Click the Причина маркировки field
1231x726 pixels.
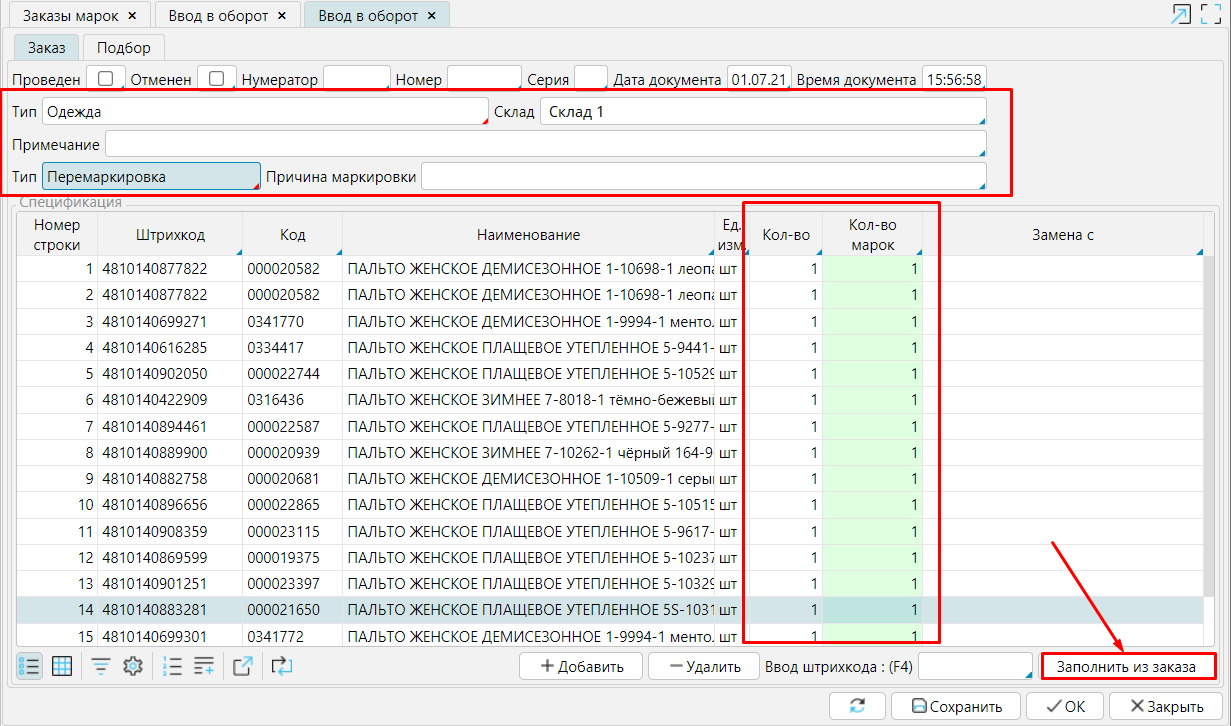click(x=703, y=177)
